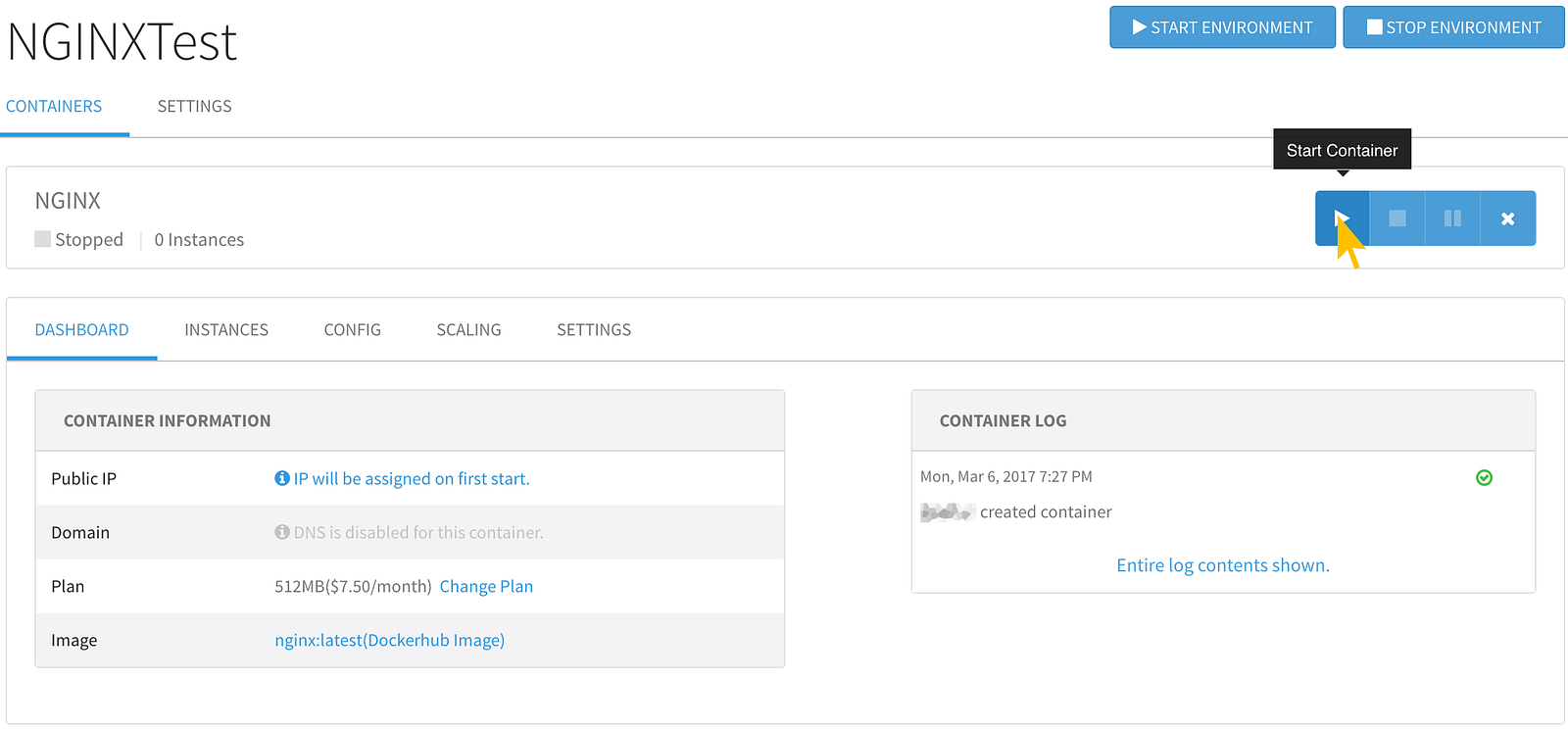Open the environment Settings tab
Image resolution: width=1568 pixels, height=729 pixels.
(195, 106)
